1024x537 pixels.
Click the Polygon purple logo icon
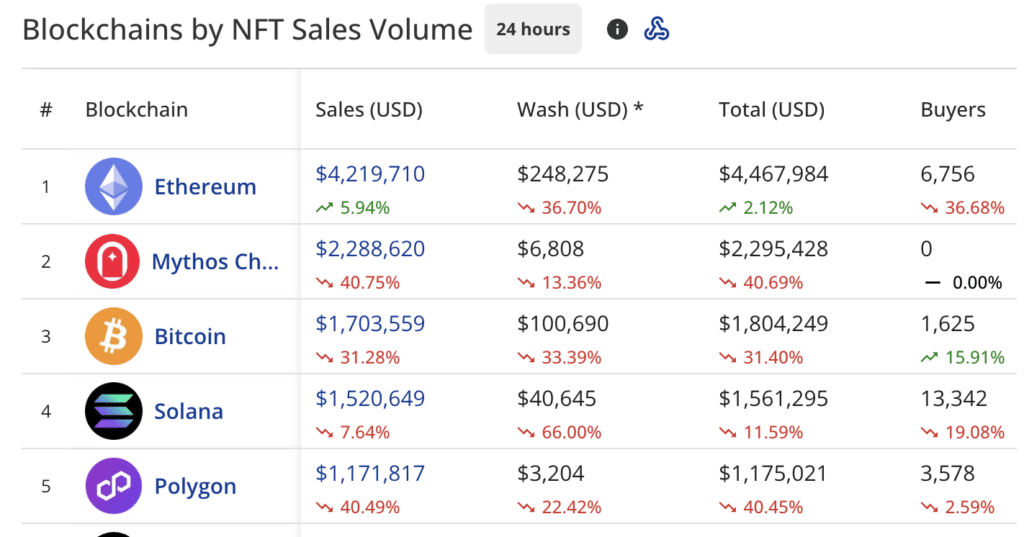114,485
